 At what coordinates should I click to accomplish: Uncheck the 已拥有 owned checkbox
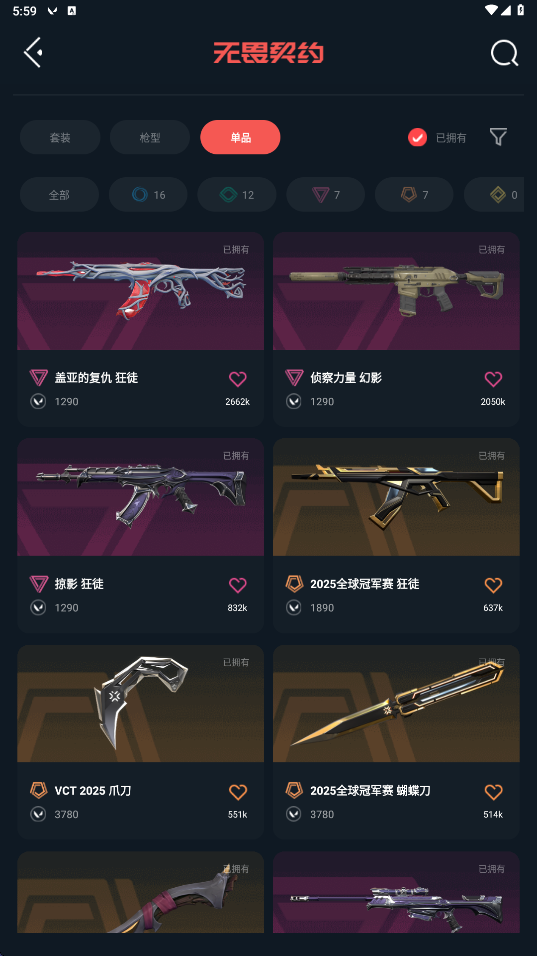tap(418, 138)
